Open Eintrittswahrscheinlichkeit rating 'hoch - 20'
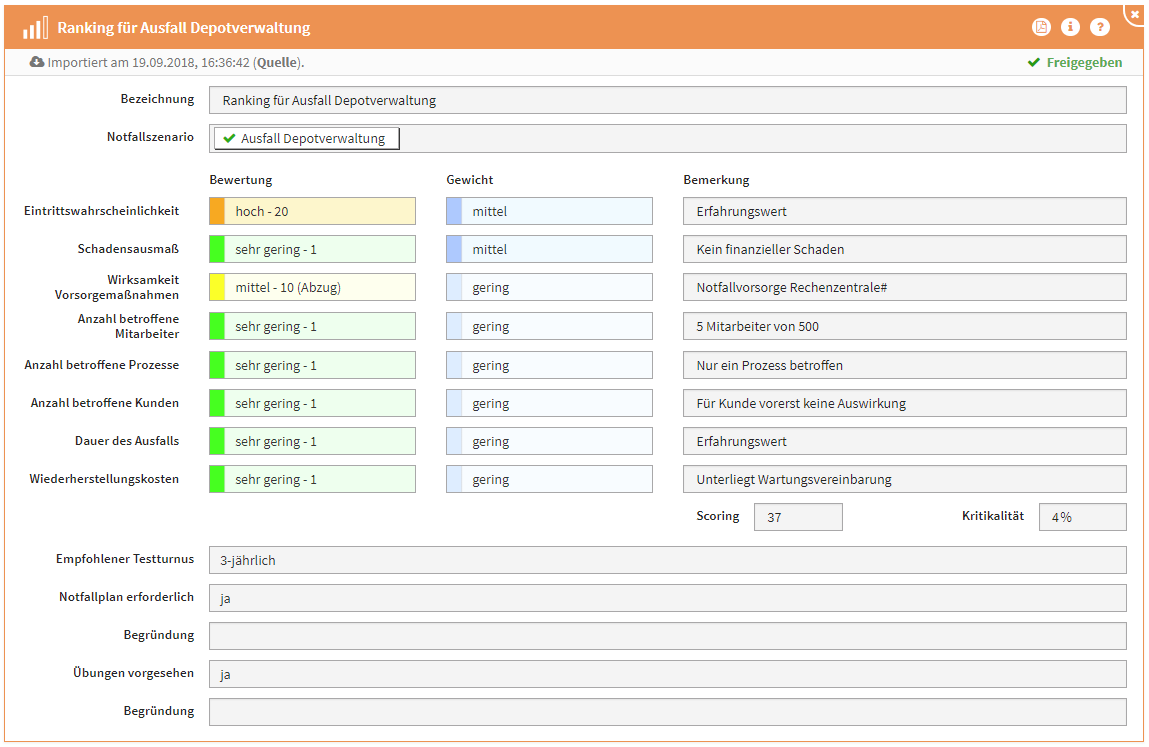This screenshot has width=1149, height=747. pos(318,211)
